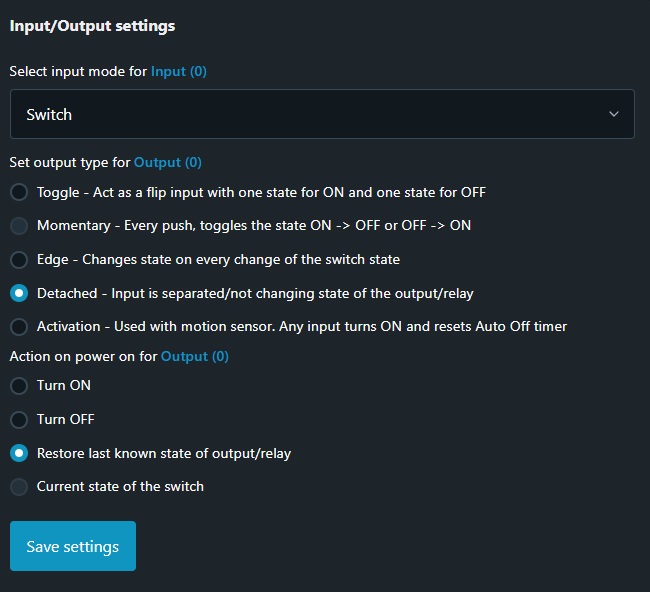Enable the Activation output type radio button
The width and height of the screenshot is (650, 592).
[x=19, y=327]
